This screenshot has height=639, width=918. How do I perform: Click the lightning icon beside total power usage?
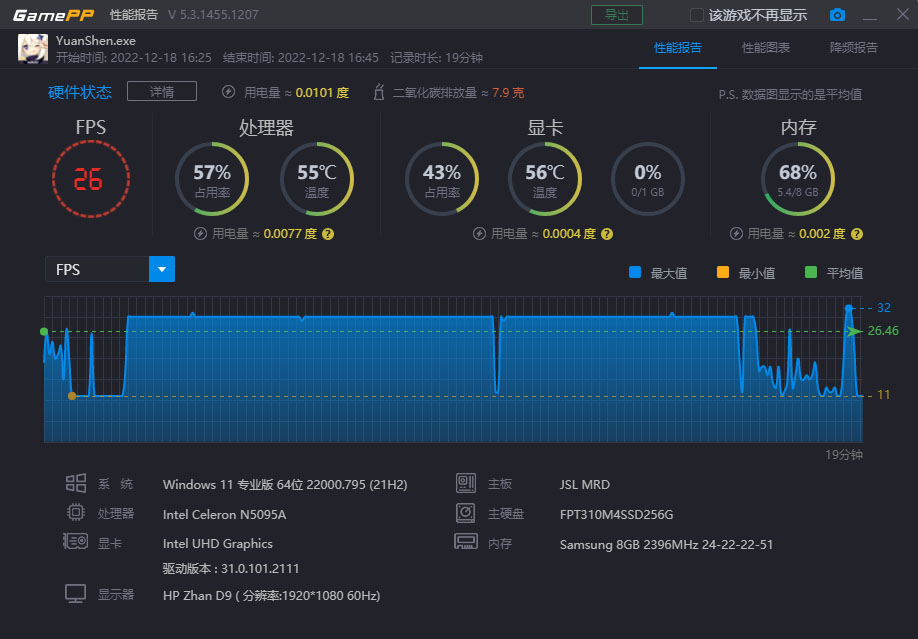point(228,92)
